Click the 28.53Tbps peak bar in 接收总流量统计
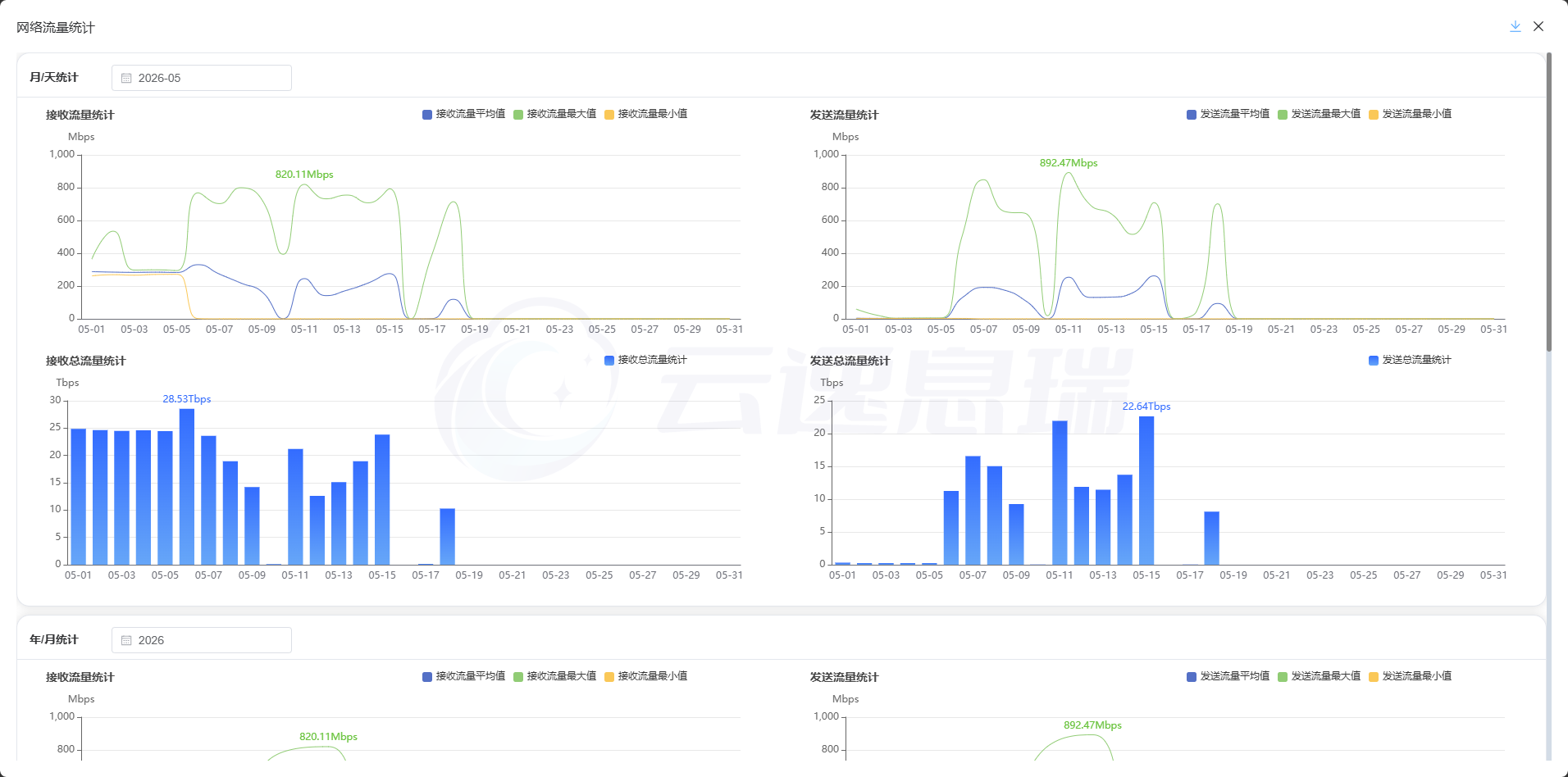Screen dimensions: 1568x777 point(187,487)
